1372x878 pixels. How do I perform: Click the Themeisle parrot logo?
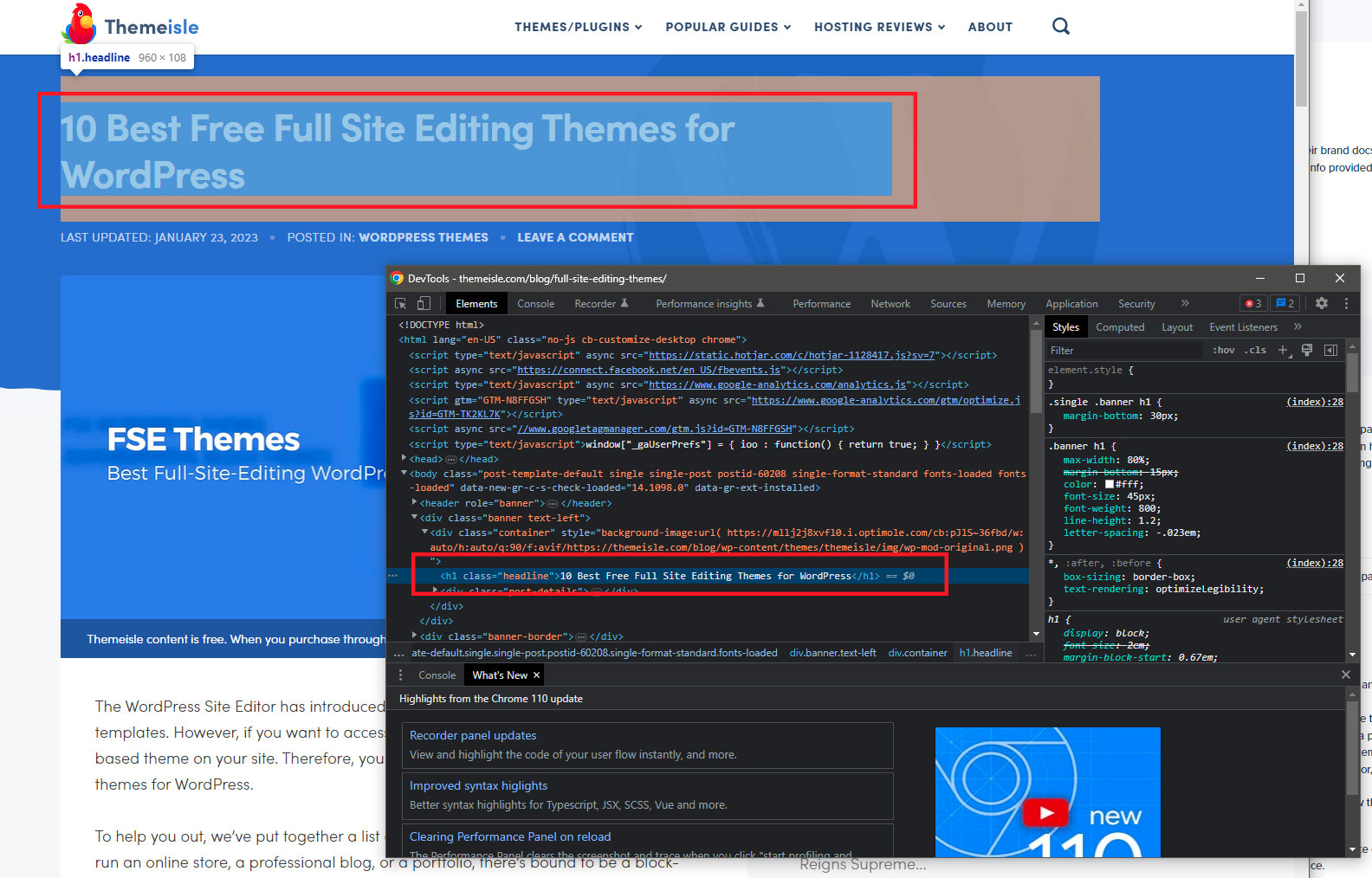coord(79,24)
